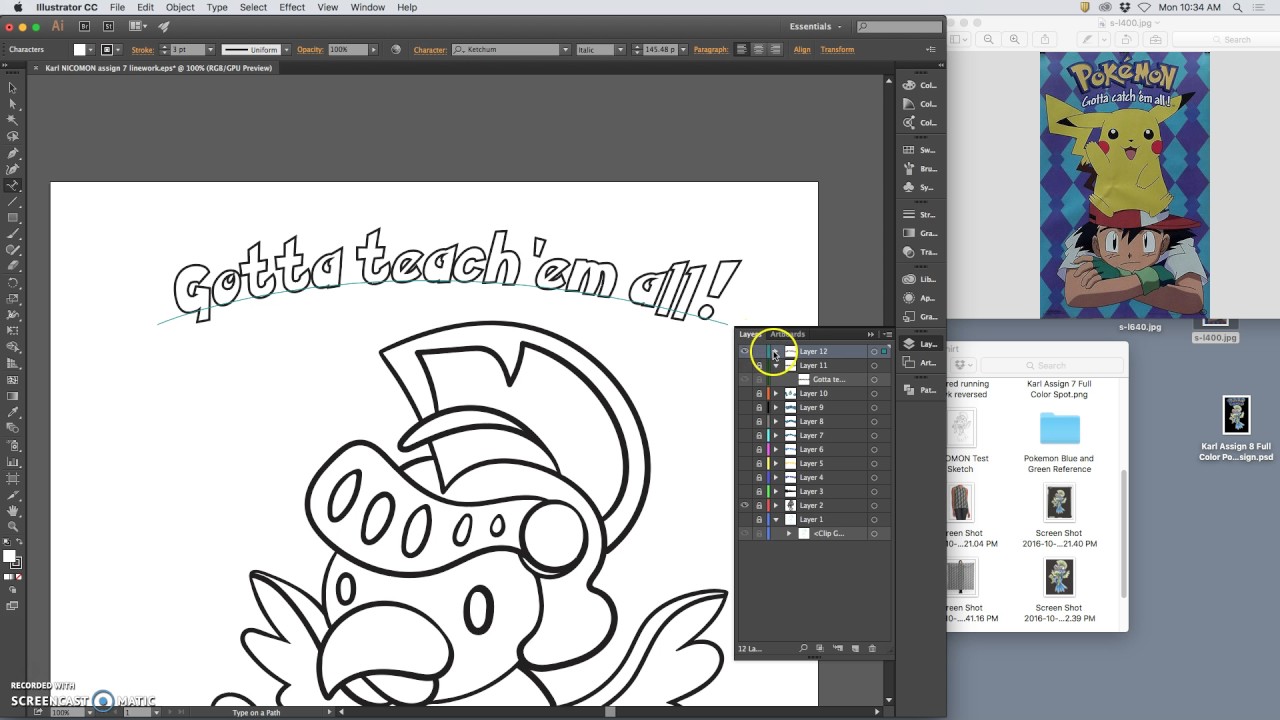The height and width of the screenshot is (720, 1280).
Task: Click the Artboards panel dock icon
Action: pos(920,363)
